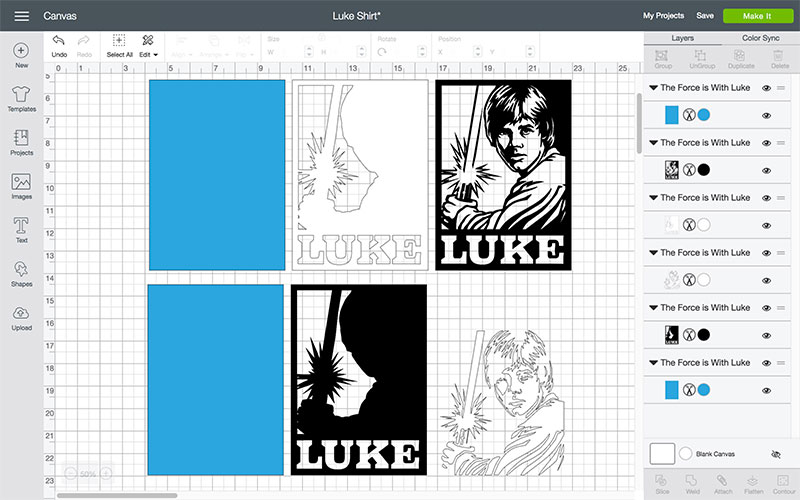Hide the white silhouette outline layer
Viewport: 800px width, 500px height.
coord(766,226)
